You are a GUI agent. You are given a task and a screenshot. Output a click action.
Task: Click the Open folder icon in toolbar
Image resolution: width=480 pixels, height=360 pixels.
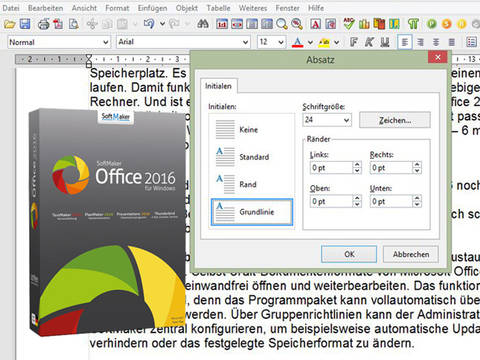click(10, 24)
